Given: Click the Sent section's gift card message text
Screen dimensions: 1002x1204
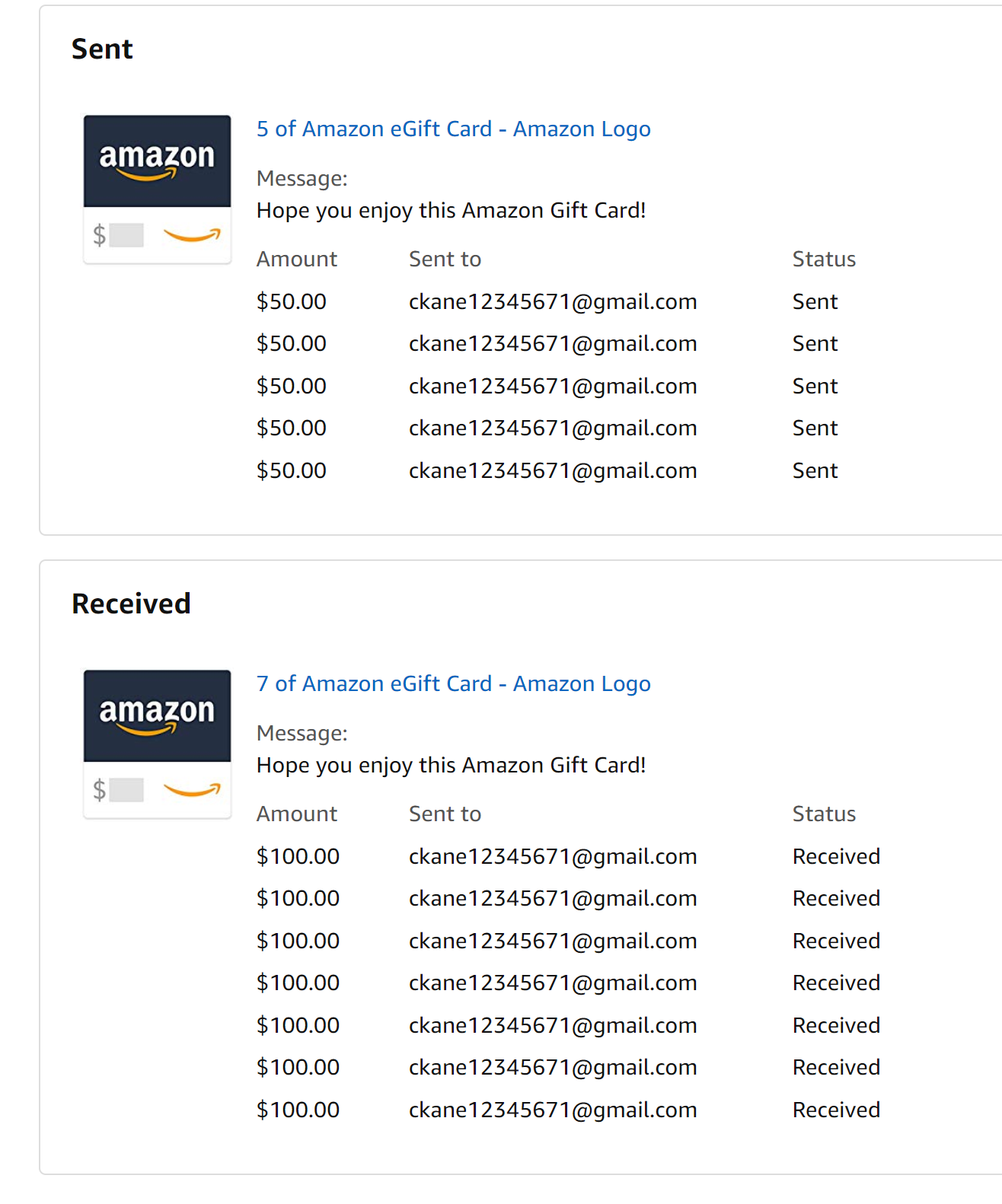Looking at the screenshot, I should (x=451, y=211).
